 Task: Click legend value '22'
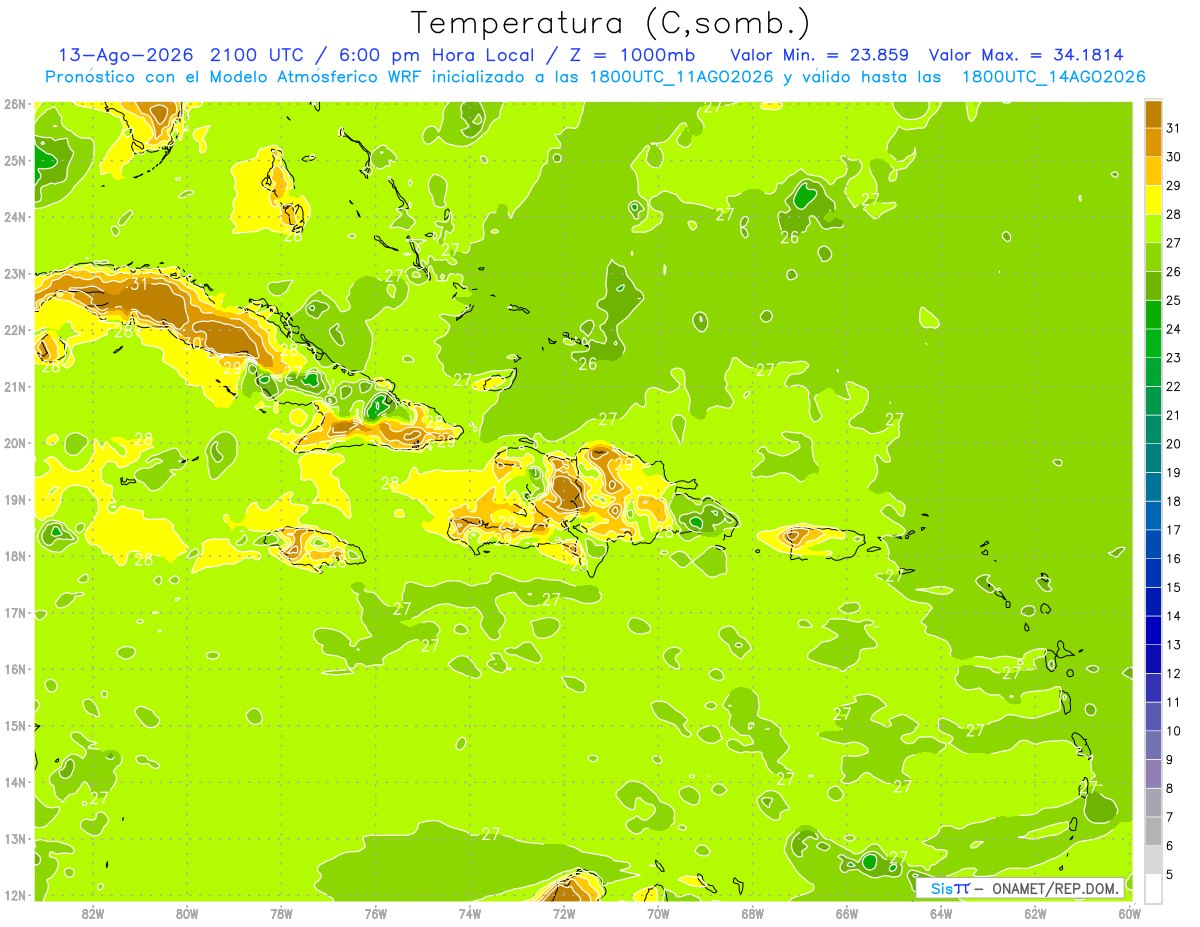pos(1174,386)
